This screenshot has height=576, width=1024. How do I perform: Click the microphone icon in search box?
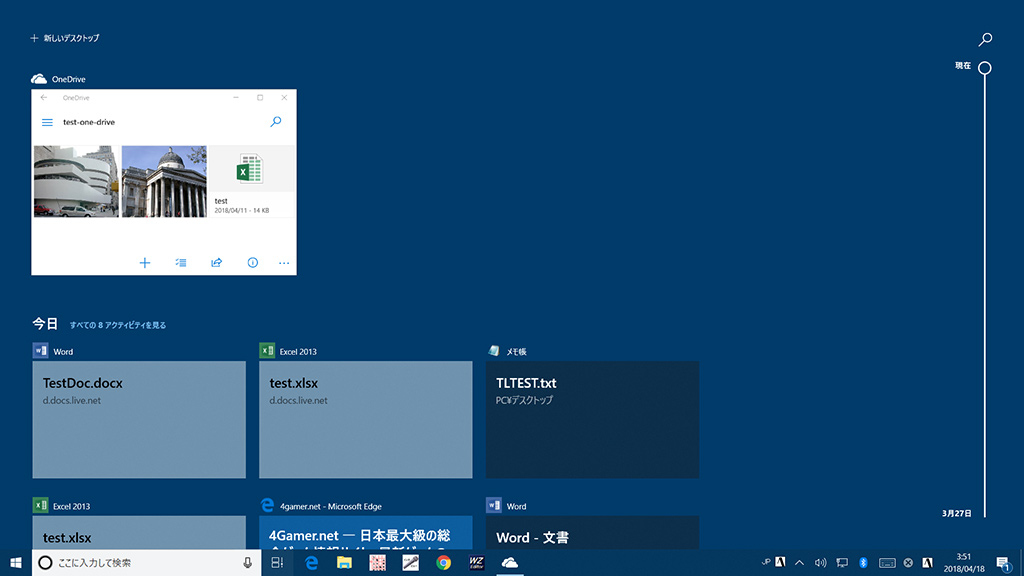[x=248, y=563]
